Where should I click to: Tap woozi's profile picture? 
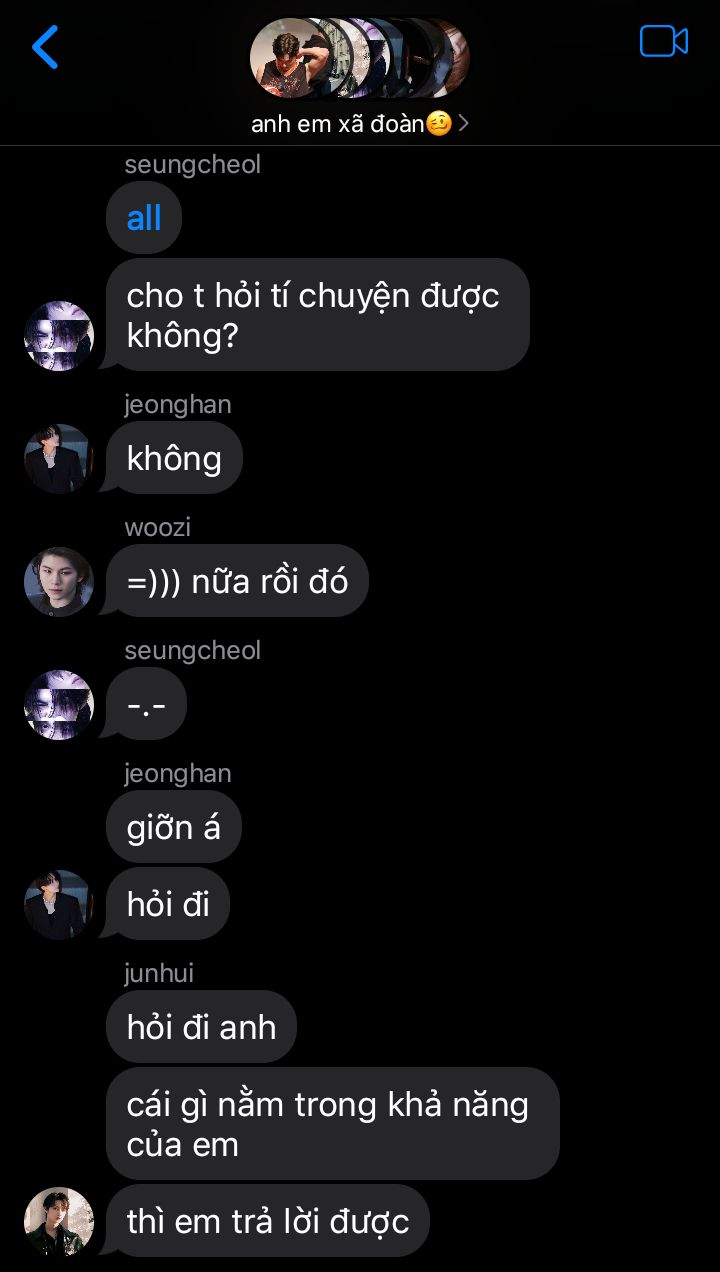click(x=59, y=581)
